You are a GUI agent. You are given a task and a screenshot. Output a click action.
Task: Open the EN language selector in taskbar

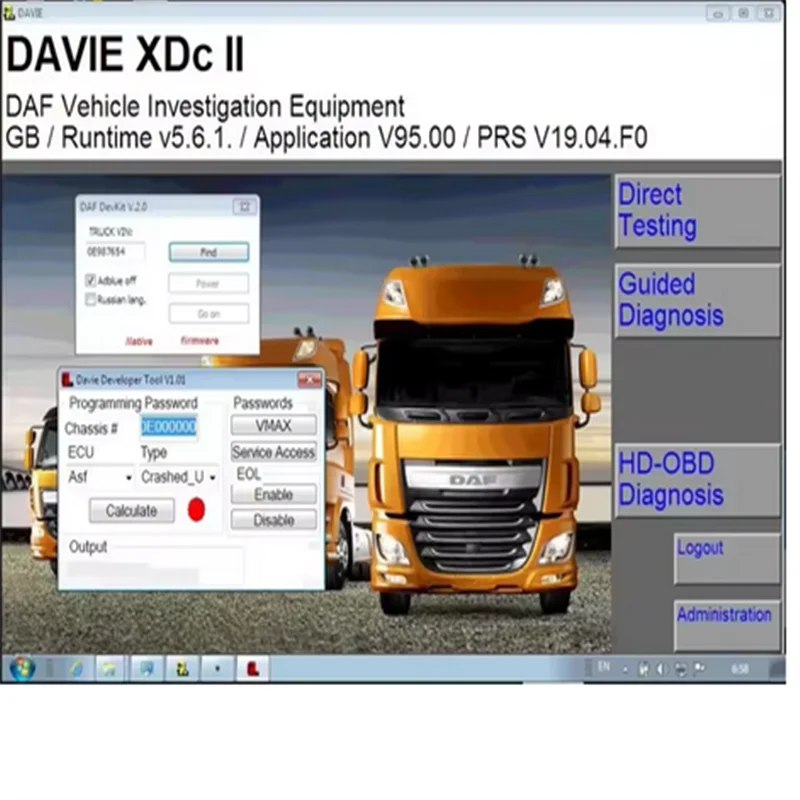(605, 667)
